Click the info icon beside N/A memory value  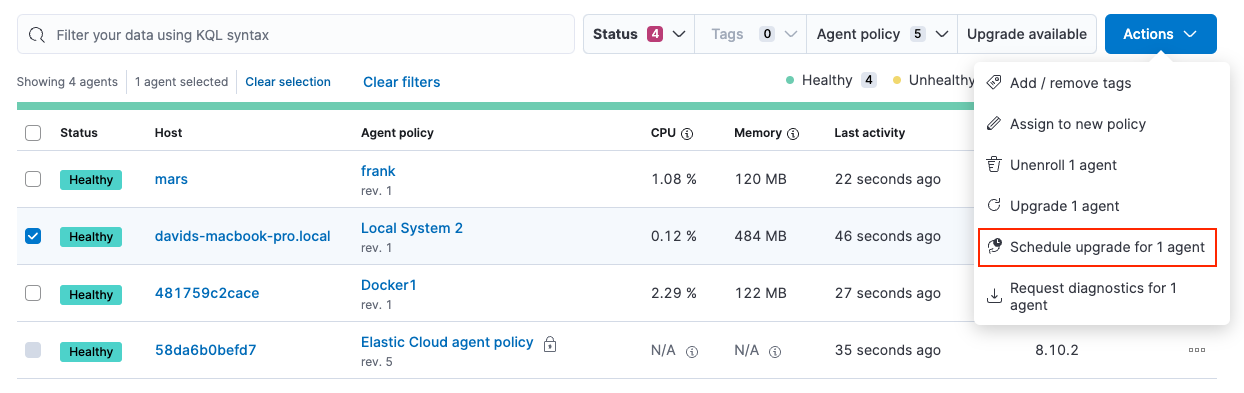point(774,351)
